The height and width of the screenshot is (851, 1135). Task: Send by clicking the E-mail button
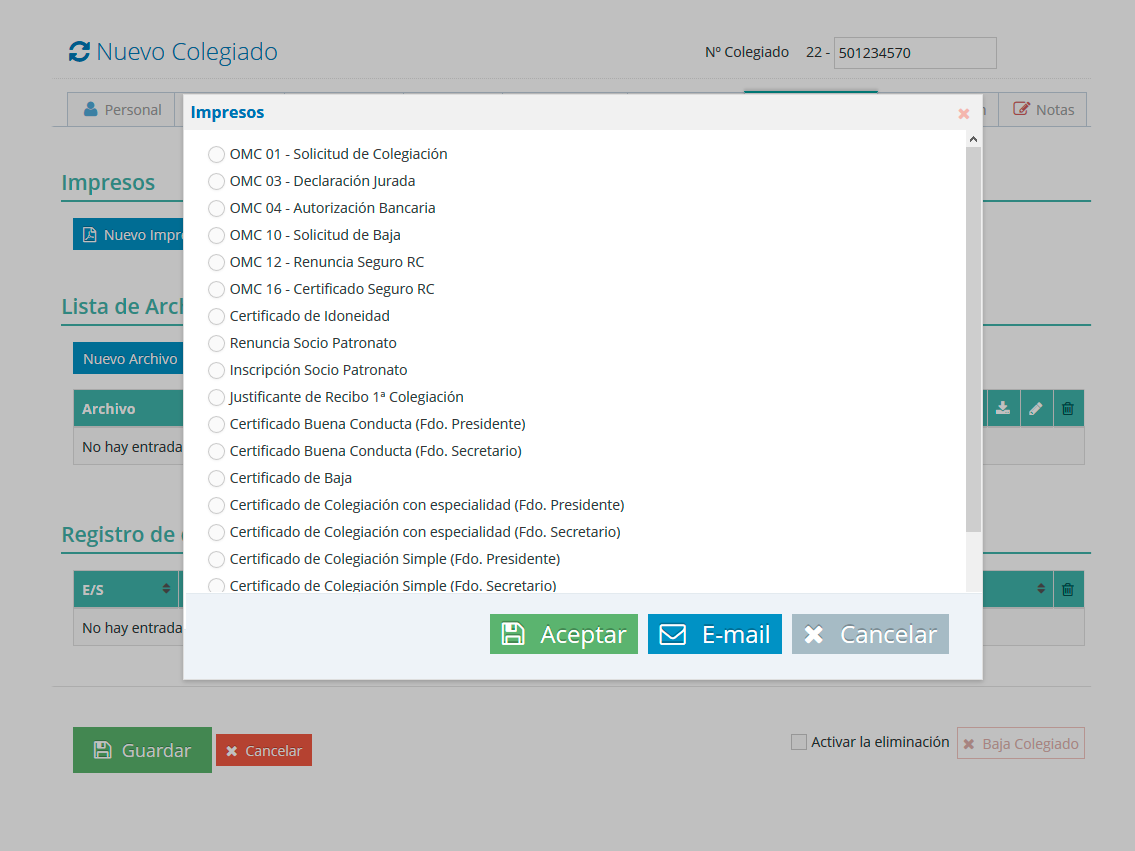tap(714, 634)
